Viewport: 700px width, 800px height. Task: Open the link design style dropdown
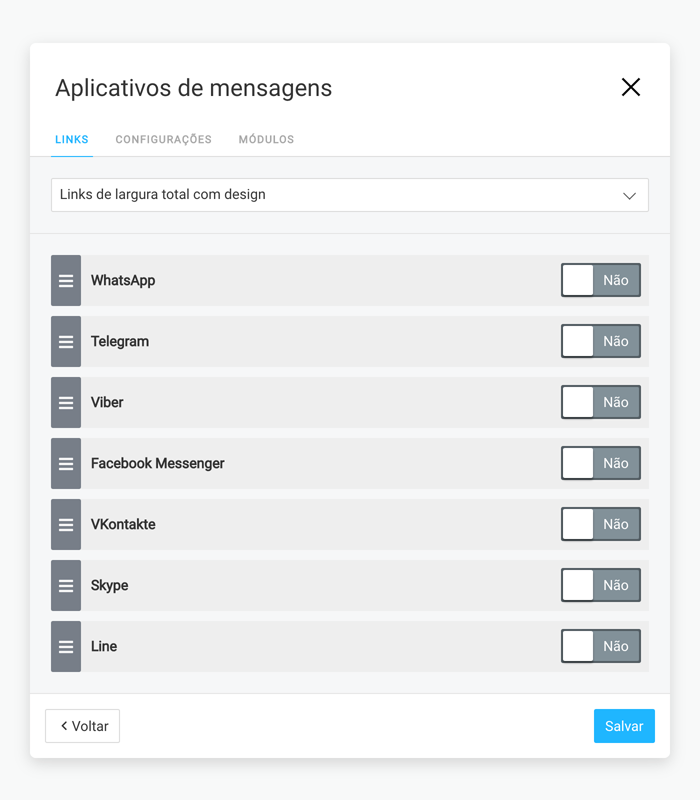tap(350, 195)
